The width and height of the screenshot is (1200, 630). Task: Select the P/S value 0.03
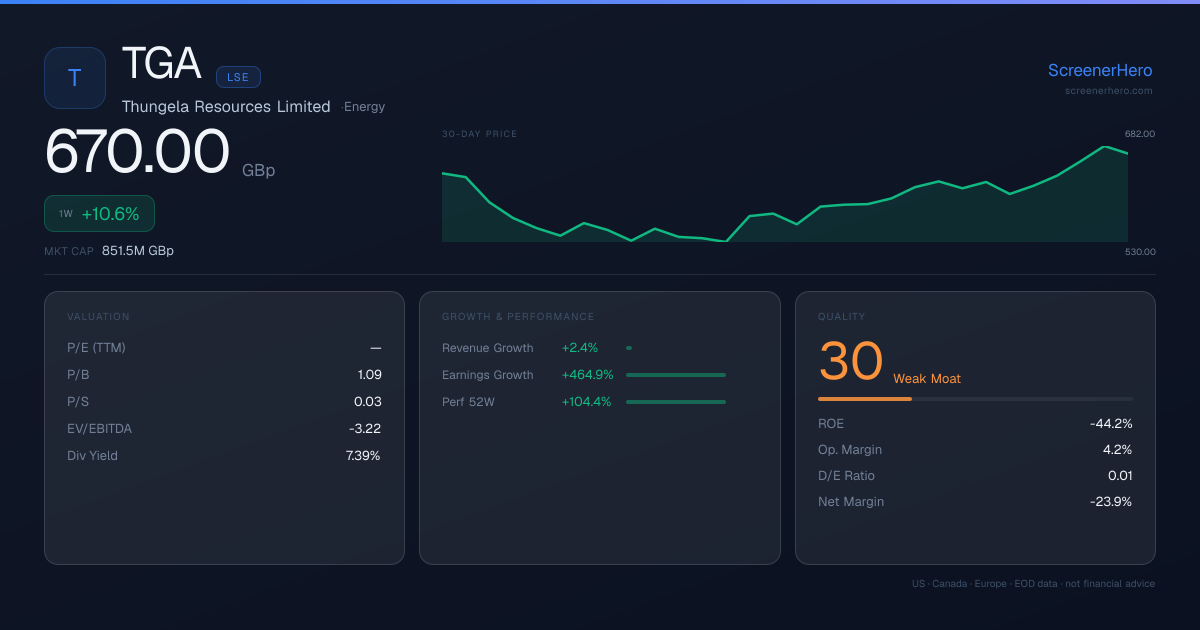[x=368, y=402]
